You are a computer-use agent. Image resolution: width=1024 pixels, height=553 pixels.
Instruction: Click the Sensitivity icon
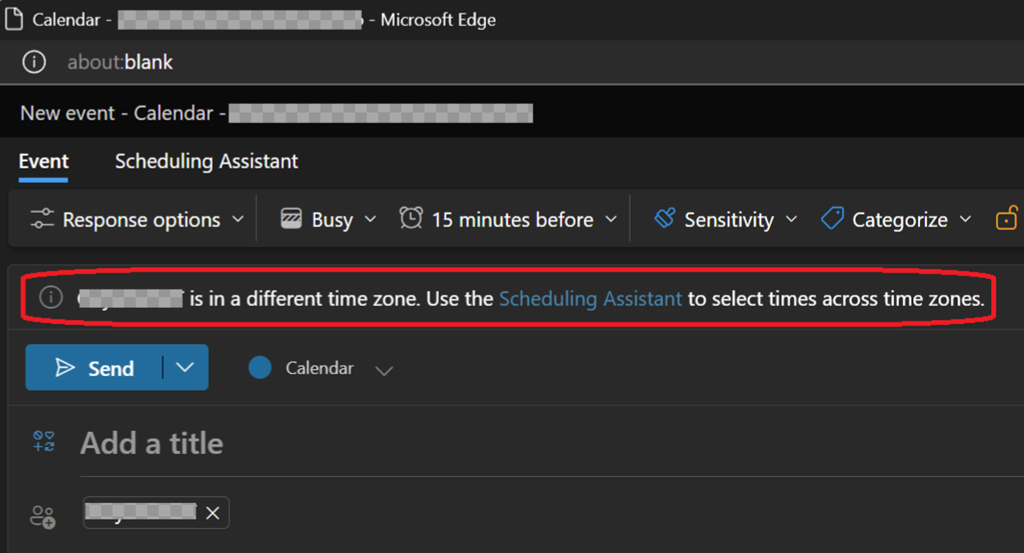coord(665,219)
